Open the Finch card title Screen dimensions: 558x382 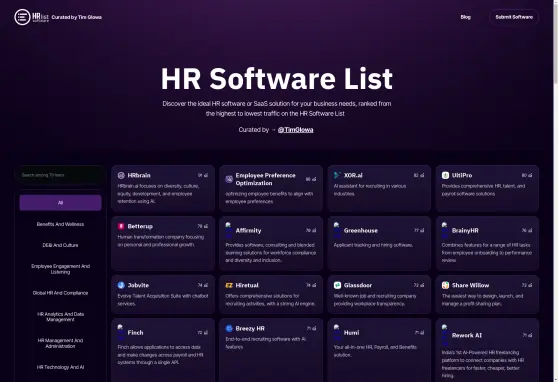[x=135, y=333]
